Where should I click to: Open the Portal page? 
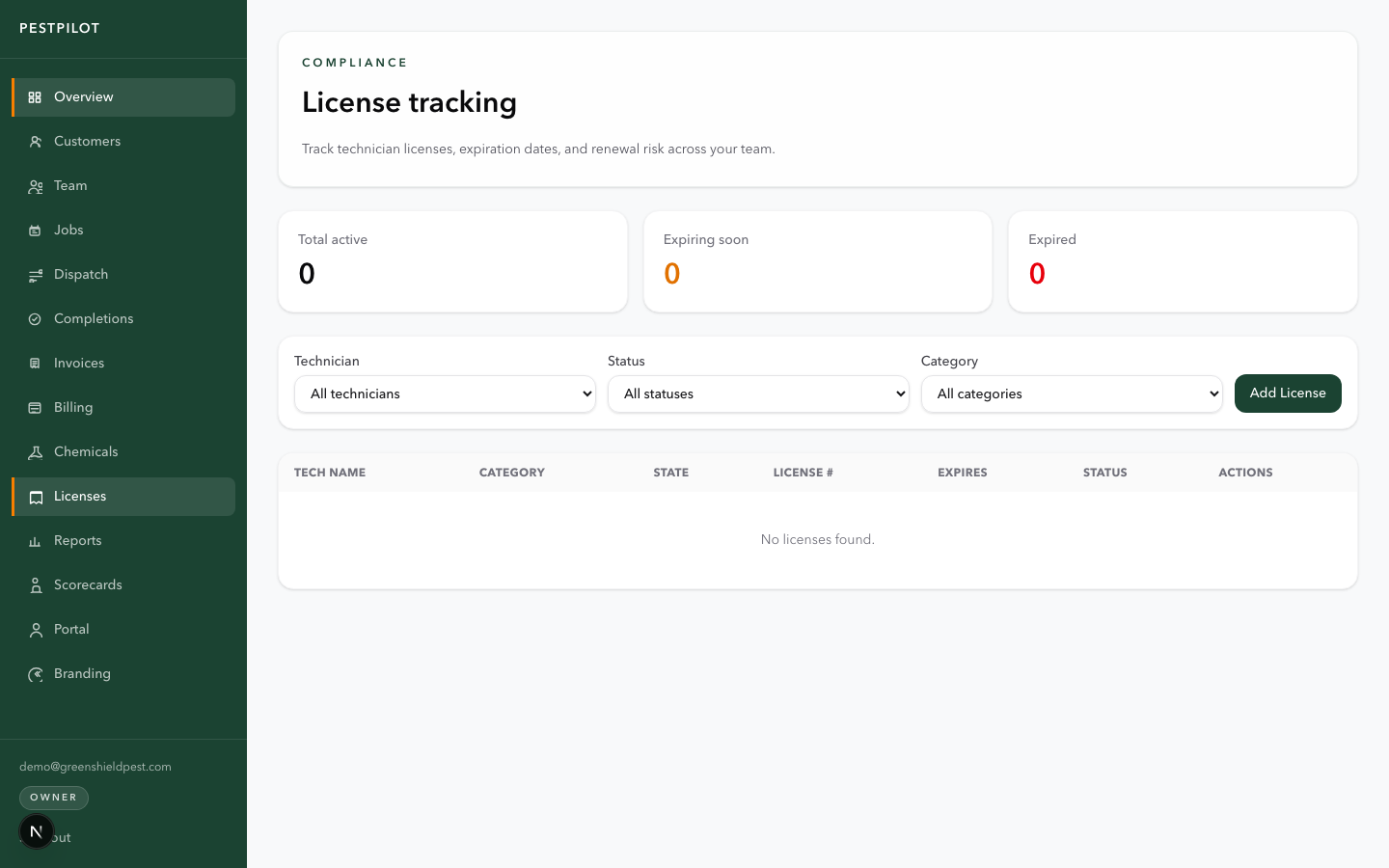tap(123, 630)
